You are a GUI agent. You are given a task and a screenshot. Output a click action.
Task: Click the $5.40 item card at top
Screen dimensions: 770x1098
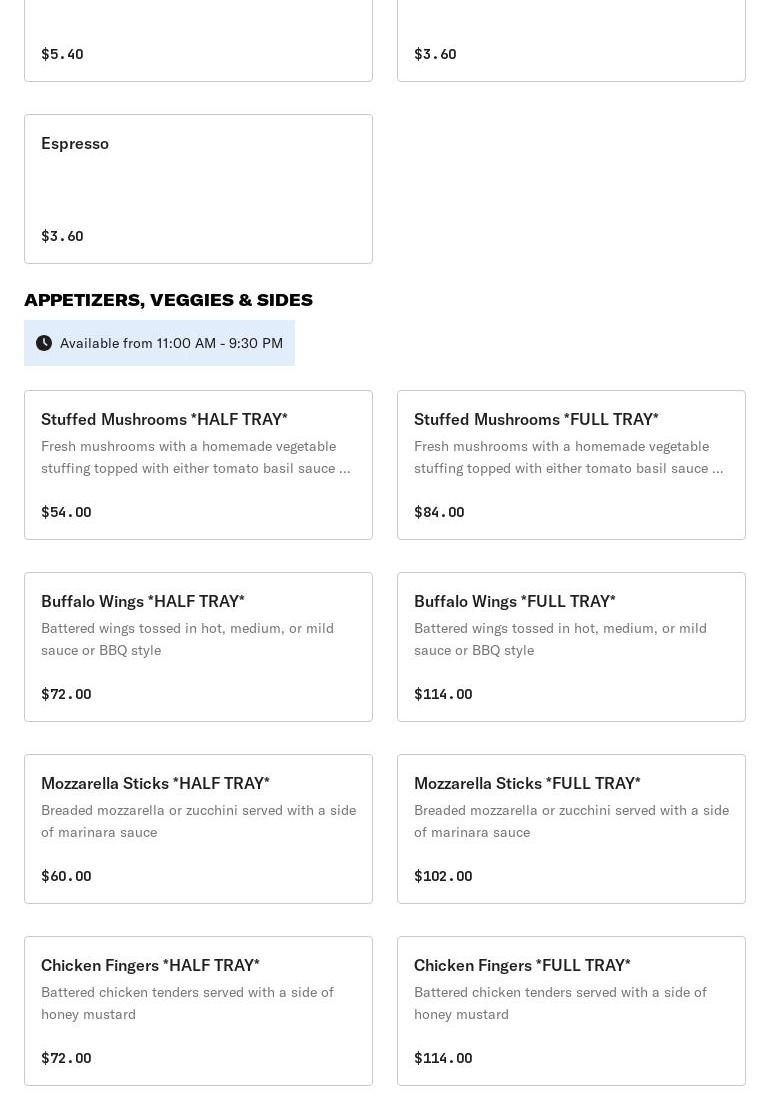198,40
